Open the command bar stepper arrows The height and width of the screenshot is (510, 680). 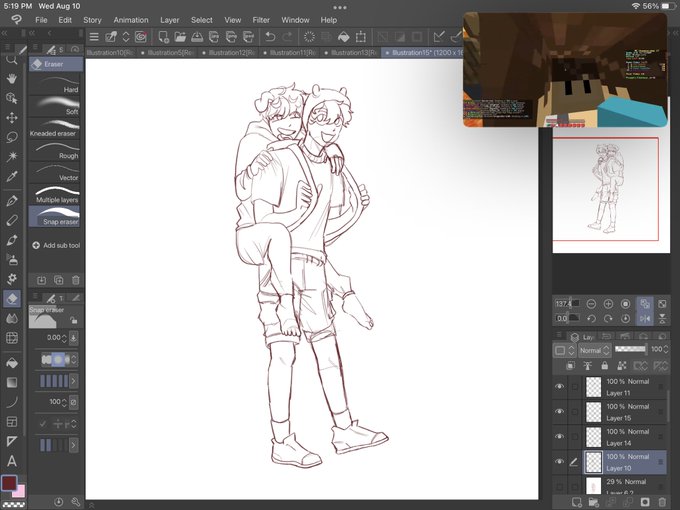pyautogui.click(x=126, y=37)
